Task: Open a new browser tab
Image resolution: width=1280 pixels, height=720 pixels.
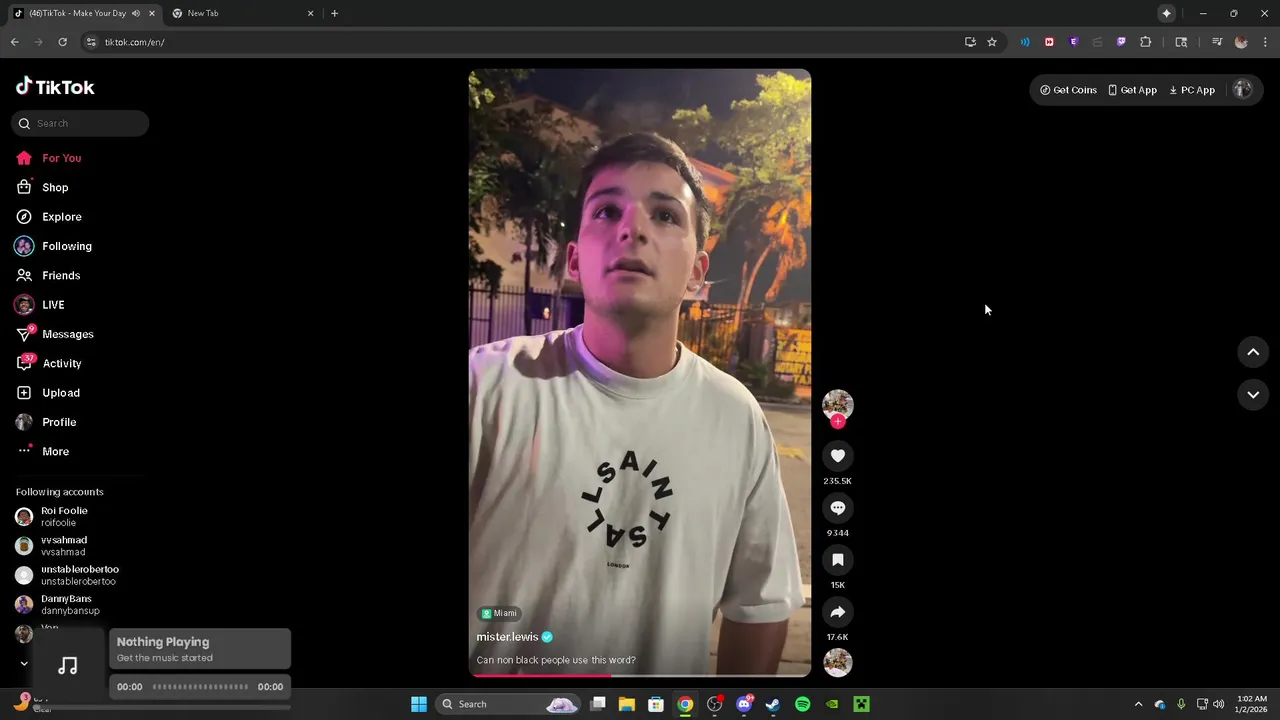Action: tap(334, 13)
